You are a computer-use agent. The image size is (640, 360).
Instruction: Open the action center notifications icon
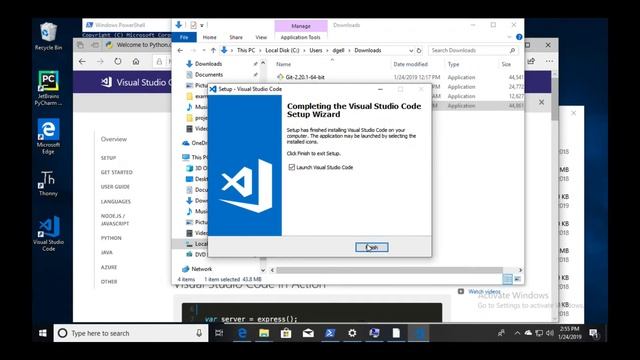click(593, 333)
